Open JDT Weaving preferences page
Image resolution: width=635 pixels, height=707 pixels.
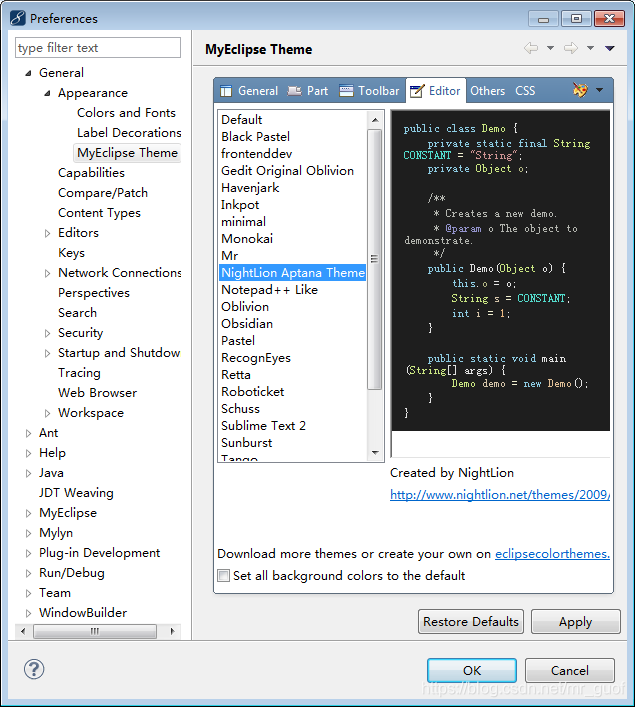point(76,493)
